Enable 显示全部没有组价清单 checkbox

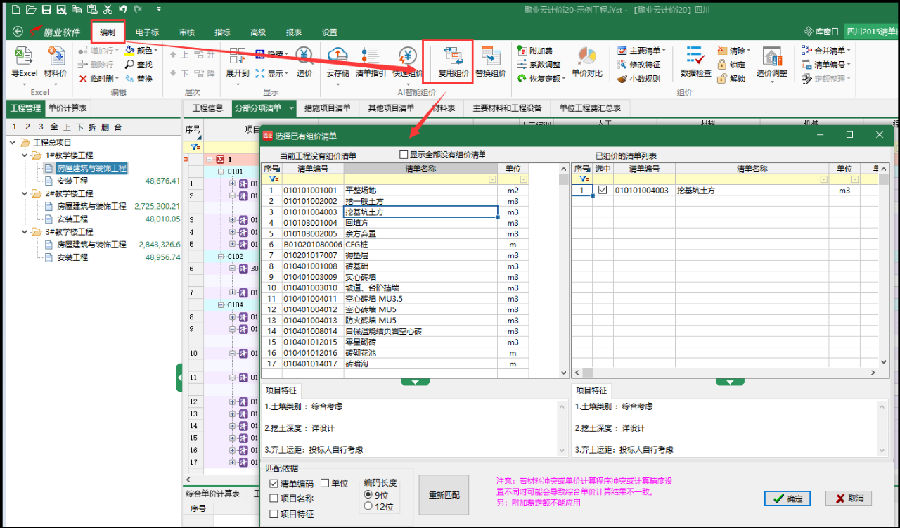(403, 155)
